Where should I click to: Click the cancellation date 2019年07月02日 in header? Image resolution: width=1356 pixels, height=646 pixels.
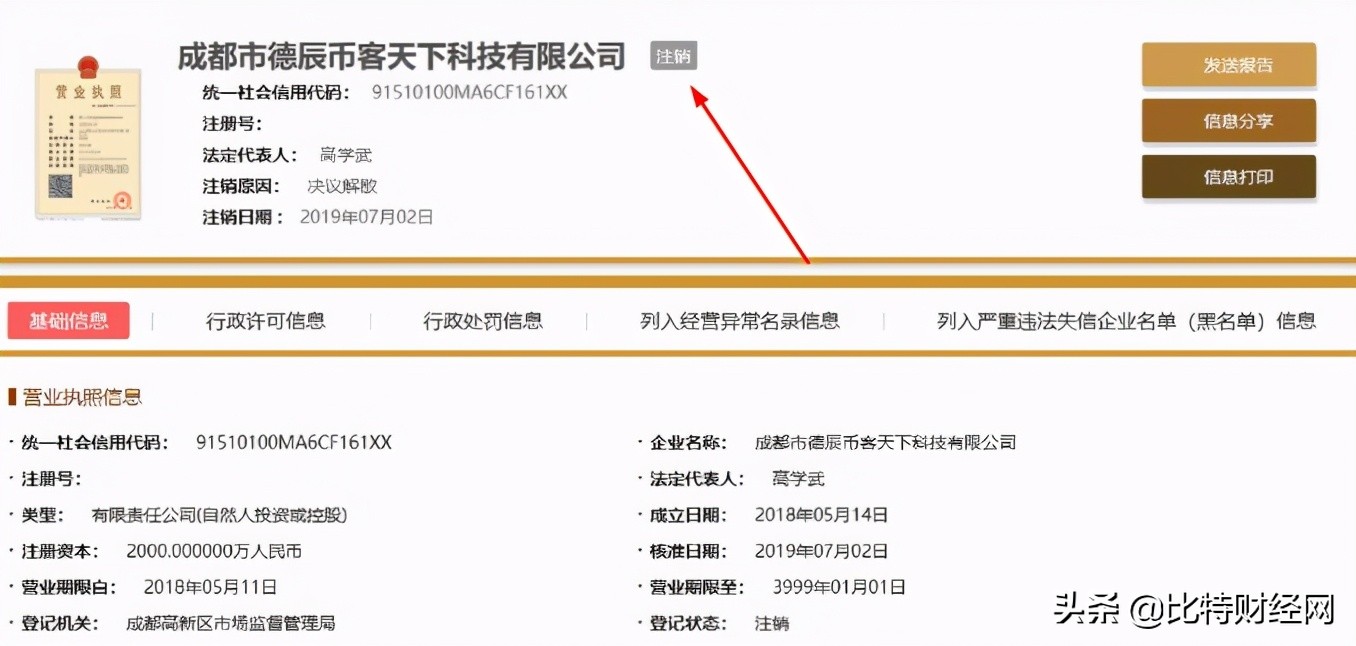pyautogui.click(x=367, y=217)
